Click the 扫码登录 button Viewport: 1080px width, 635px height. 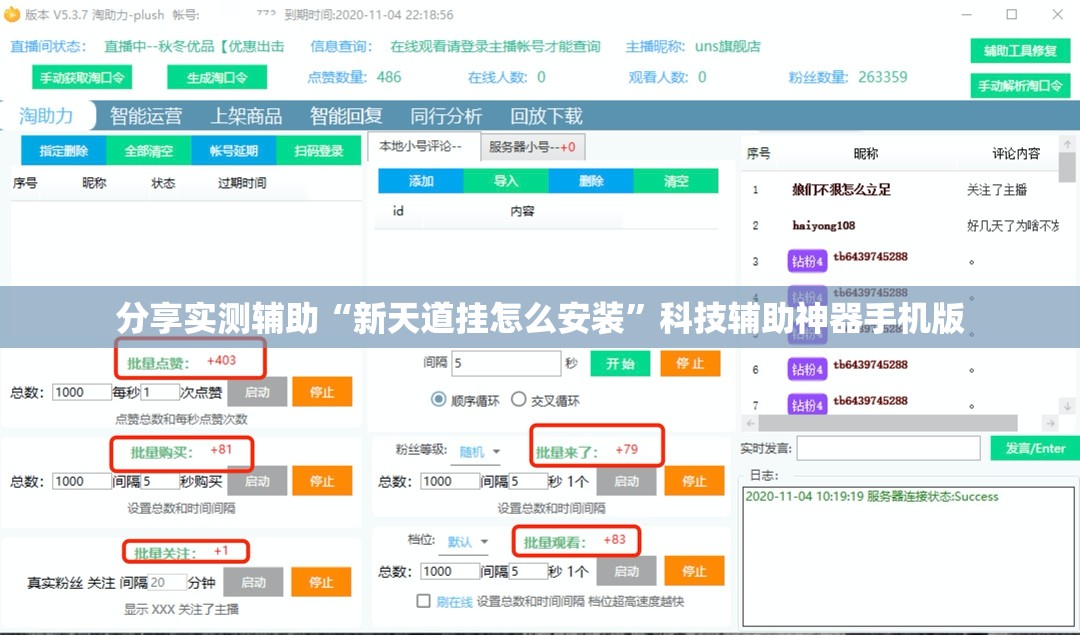pos(318,151)
